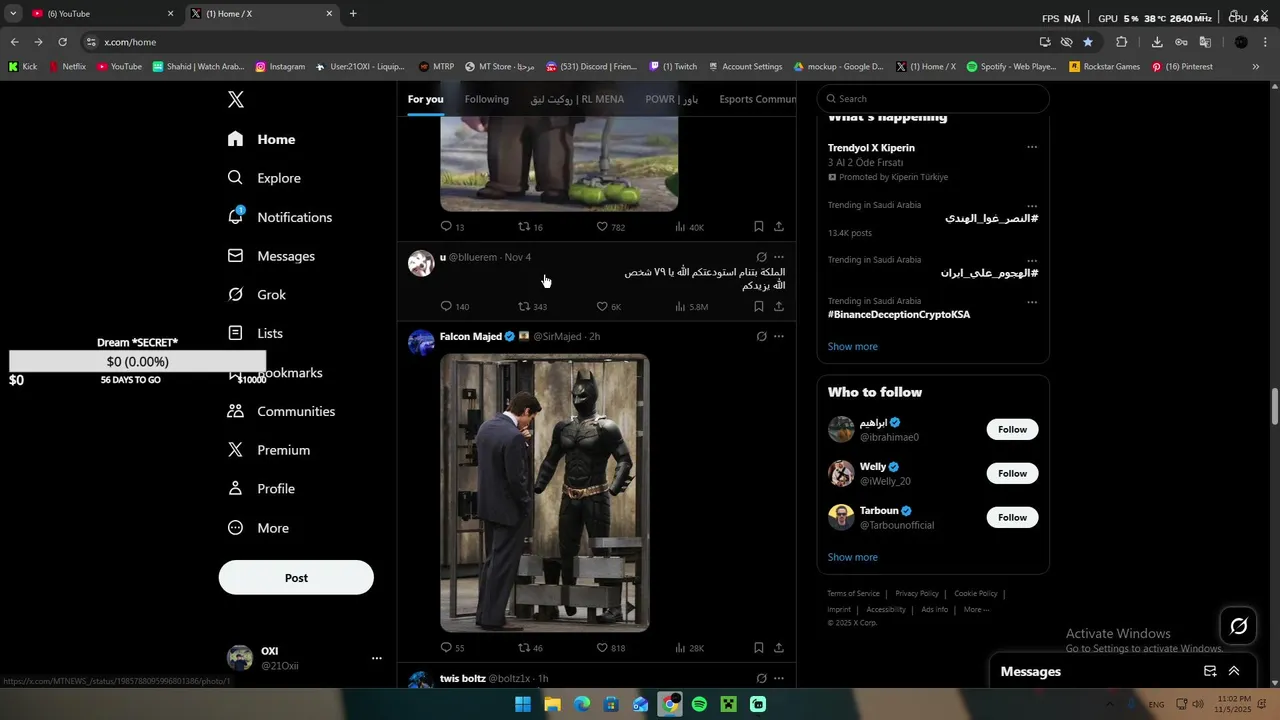Screen dimensions: 1280x720
Task: Open options for #BinanceDeceptionCryptoKSA trend
Action: click(x=1032, y=301)
